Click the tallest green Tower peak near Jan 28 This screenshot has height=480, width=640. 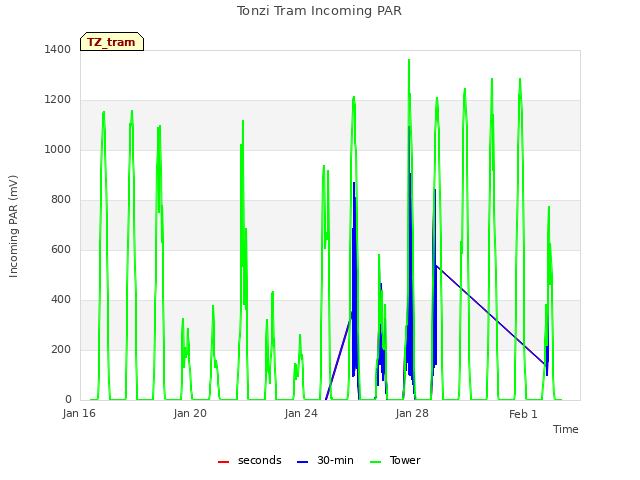(x=409, y=61)
